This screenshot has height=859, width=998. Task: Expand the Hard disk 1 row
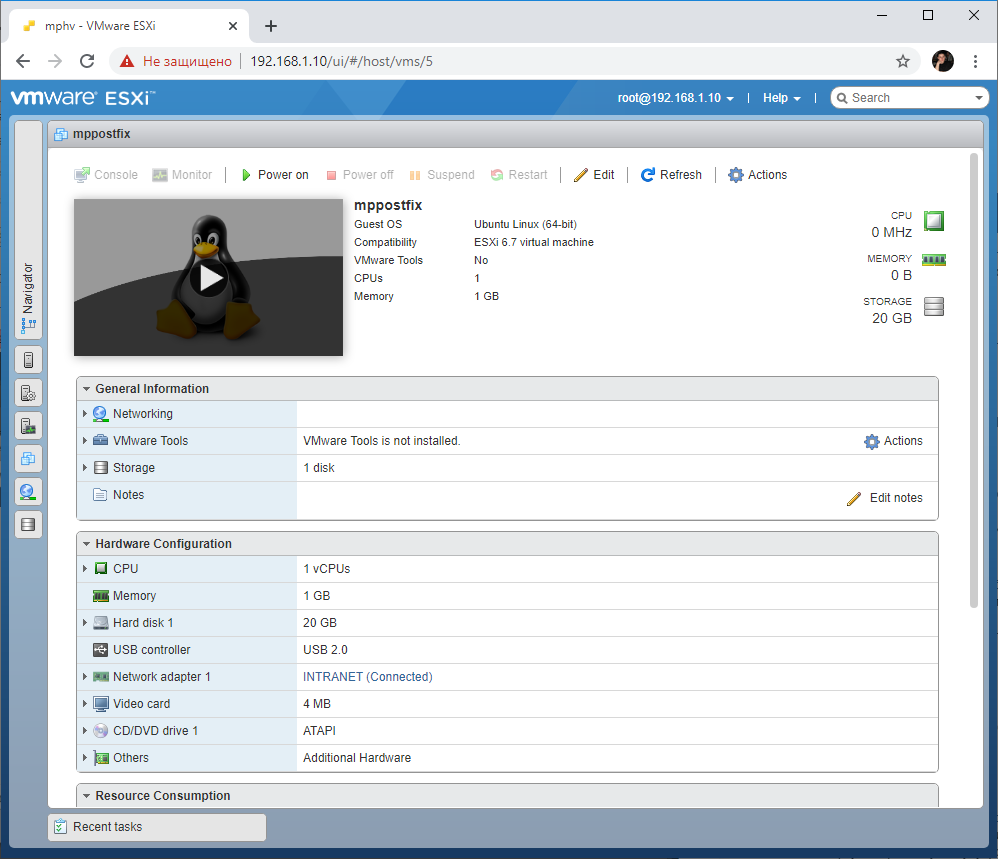coord(85,623)
